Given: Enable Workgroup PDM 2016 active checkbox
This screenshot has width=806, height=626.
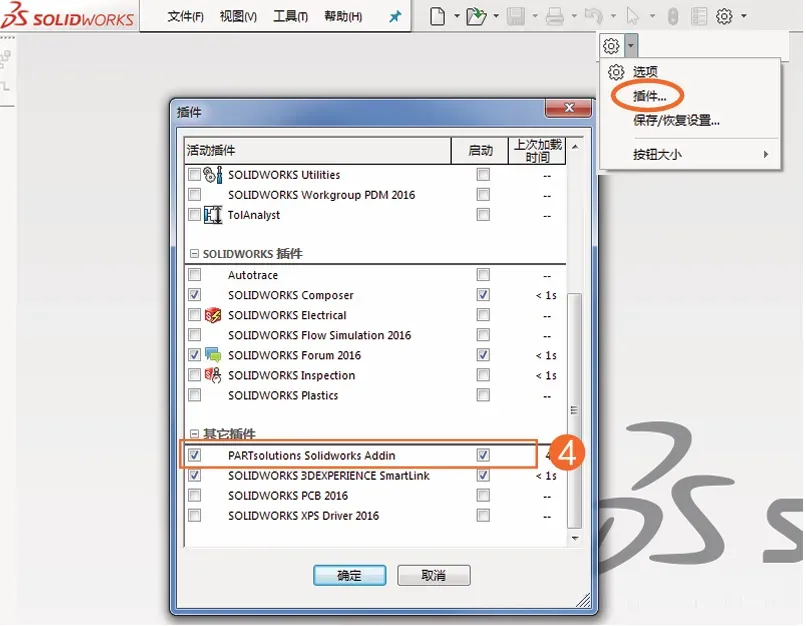Looking at the screenshot, I should (194, 195).
